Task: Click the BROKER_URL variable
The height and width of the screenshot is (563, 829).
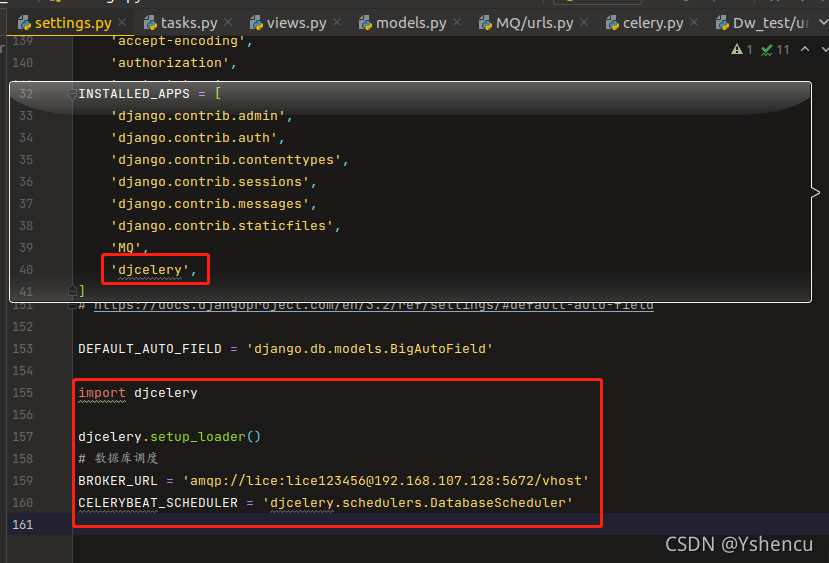Action: tap(117, 481)
